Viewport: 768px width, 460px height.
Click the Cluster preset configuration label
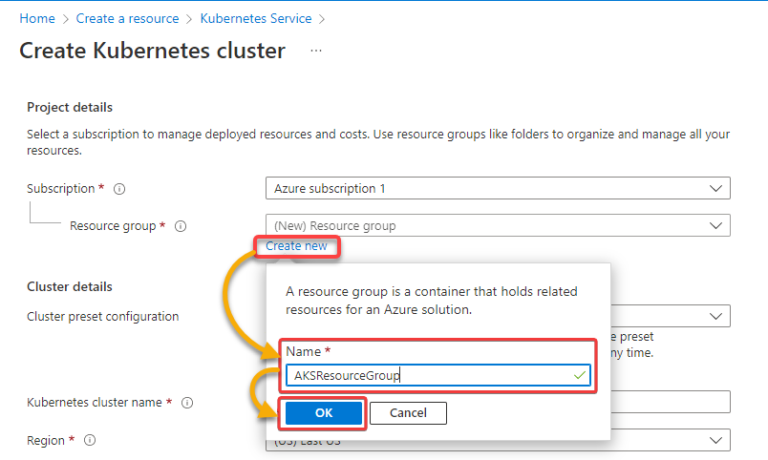coord(103,316)
